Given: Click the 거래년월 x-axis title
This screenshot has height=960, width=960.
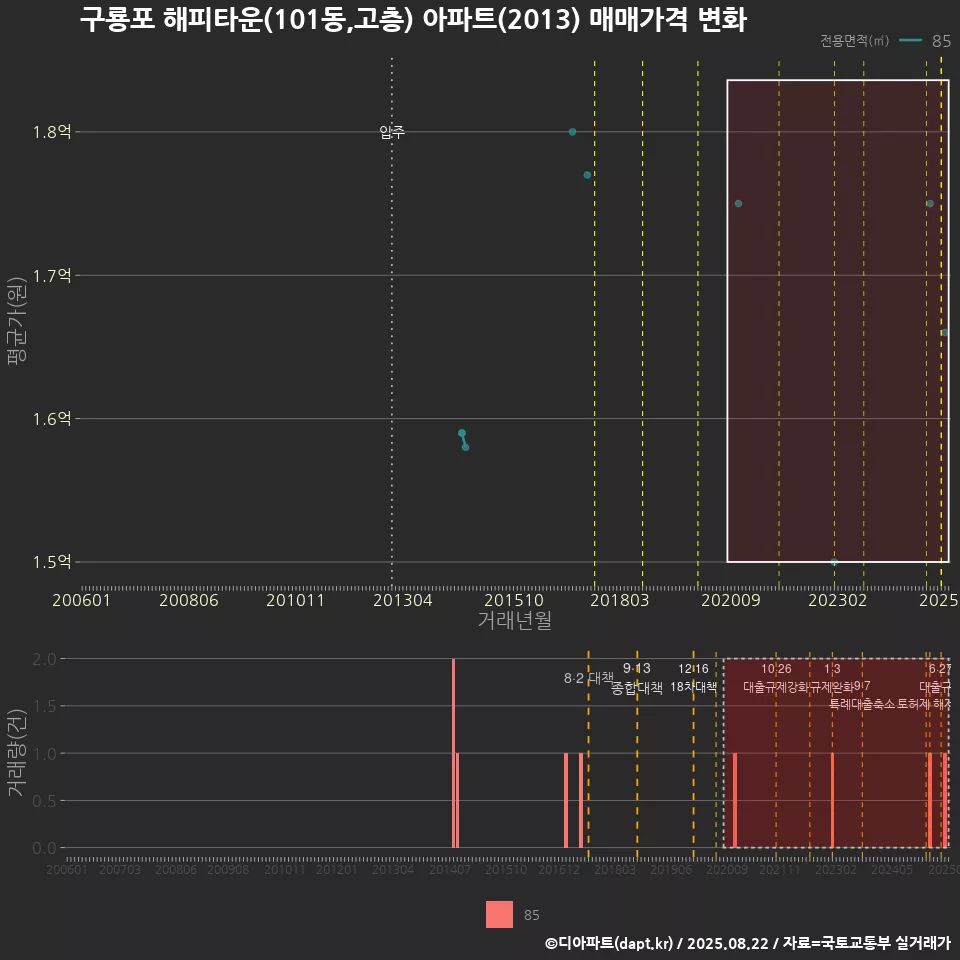Looking at the screenshot, I should click(515, 620).
